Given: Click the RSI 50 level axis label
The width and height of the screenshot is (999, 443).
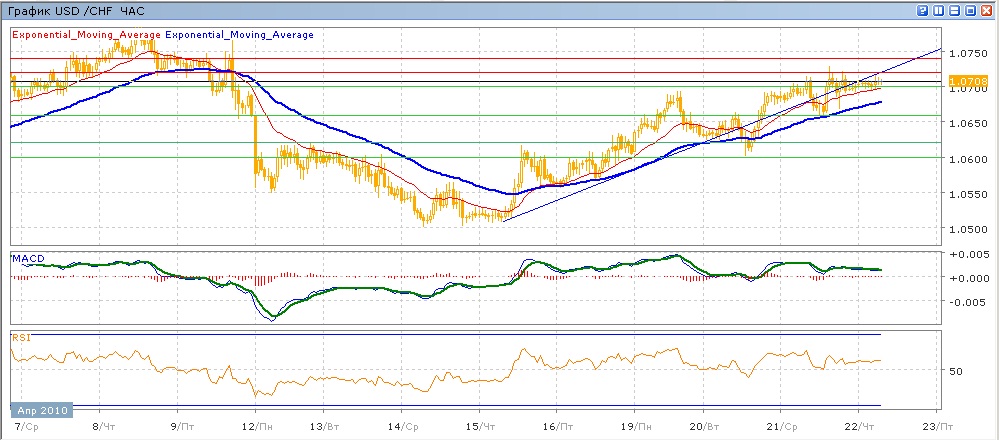Looking at the screenshot, I should point(955,371).
